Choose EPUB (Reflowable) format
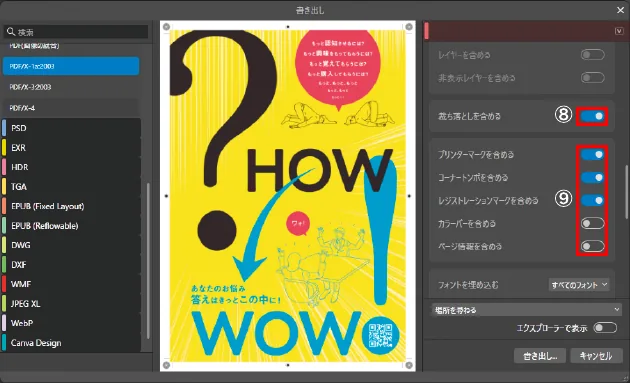 pos(71,226)
